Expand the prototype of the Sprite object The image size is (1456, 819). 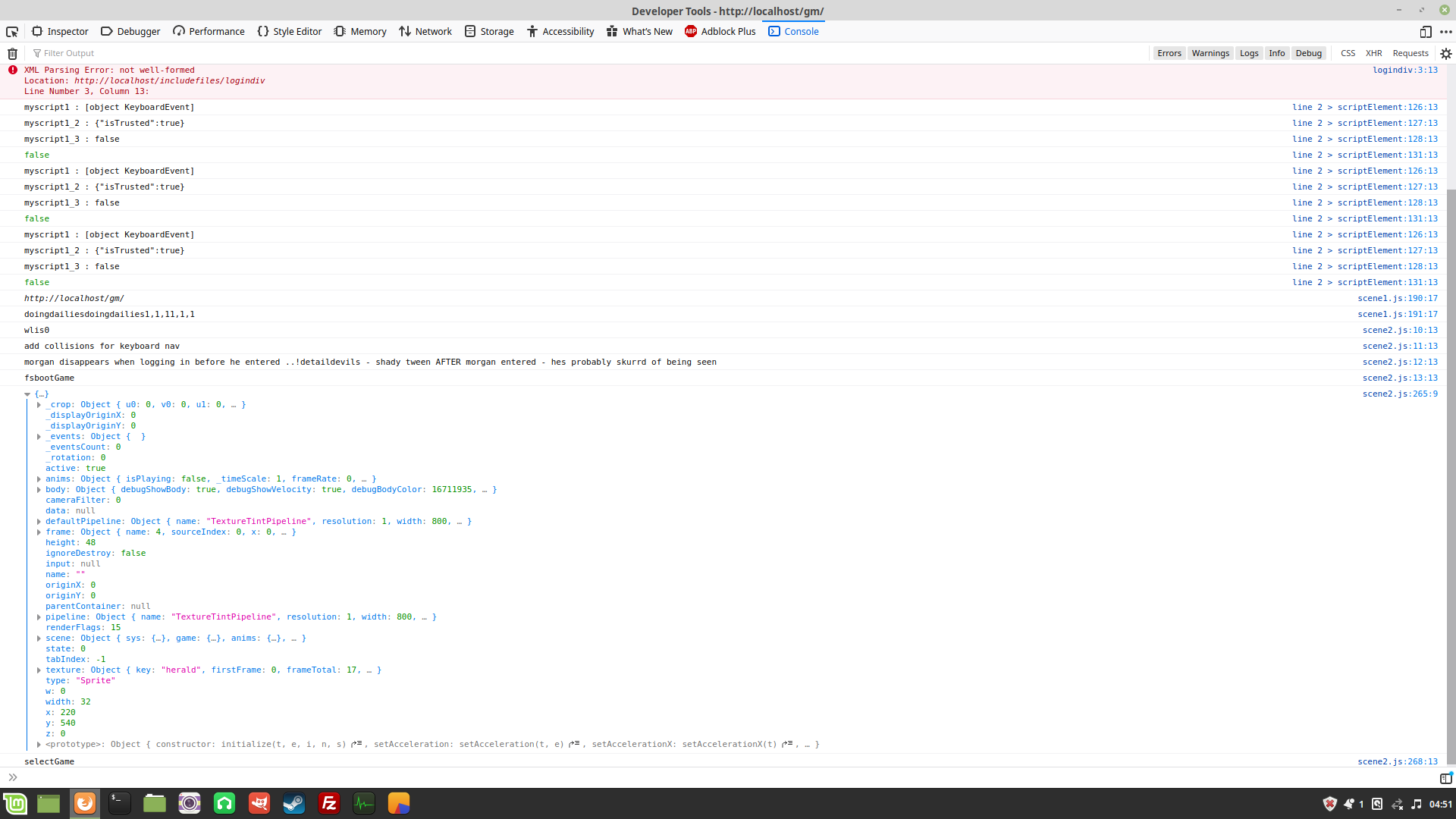point(39,744)
